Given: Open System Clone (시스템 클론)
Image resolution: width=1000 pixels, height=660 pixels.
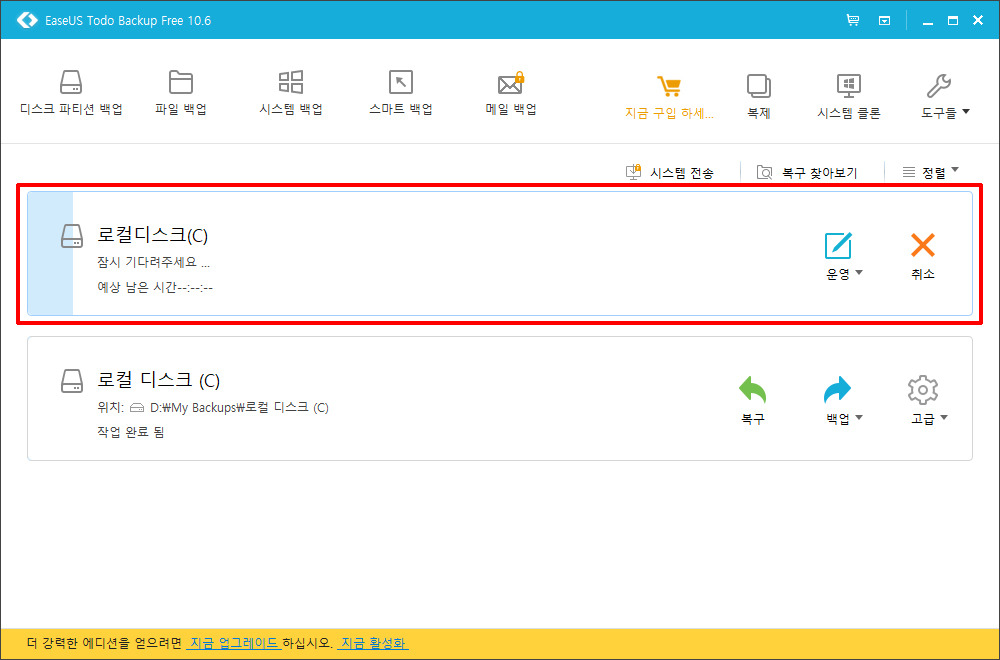Looking at the screenshot, I should click(848, 96).
